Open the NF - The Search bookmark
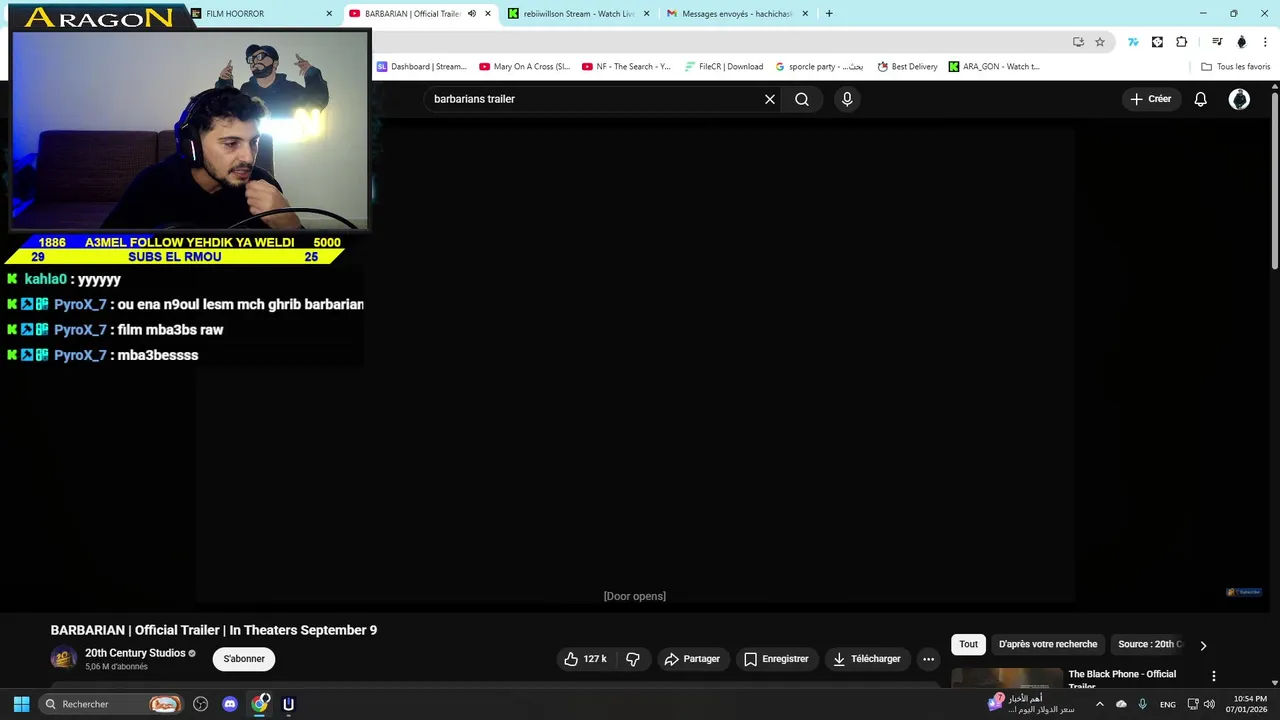The width and height of the screenshot is (1280, 720). click(x=626, y=67)
